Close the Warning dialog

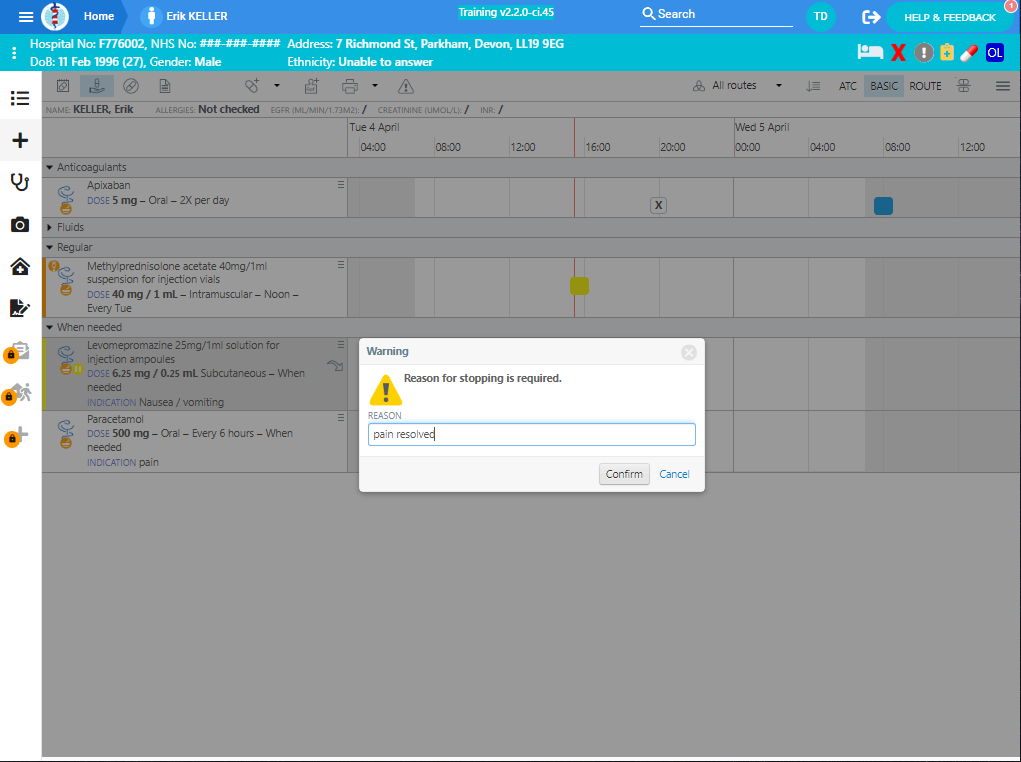pos(689,352)
